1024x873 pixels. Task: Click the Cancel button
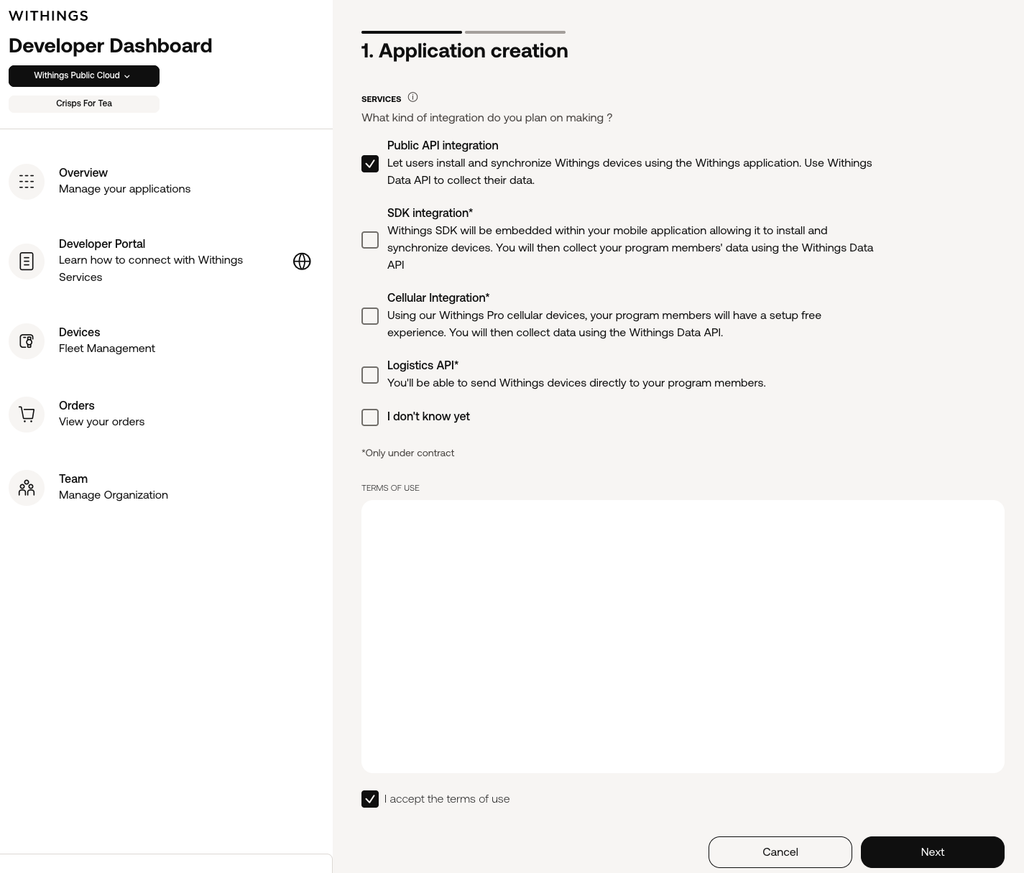(x=780, y=852)
